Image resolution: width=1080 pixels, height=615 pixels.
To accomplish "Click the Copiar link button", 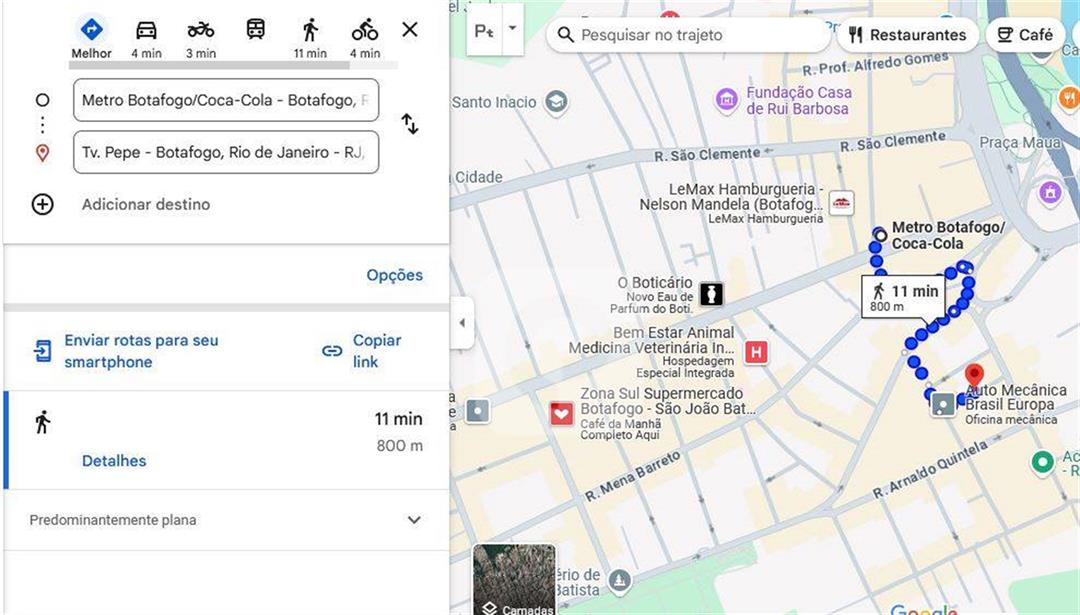I will pyautogui.click(x=377, y=351).
